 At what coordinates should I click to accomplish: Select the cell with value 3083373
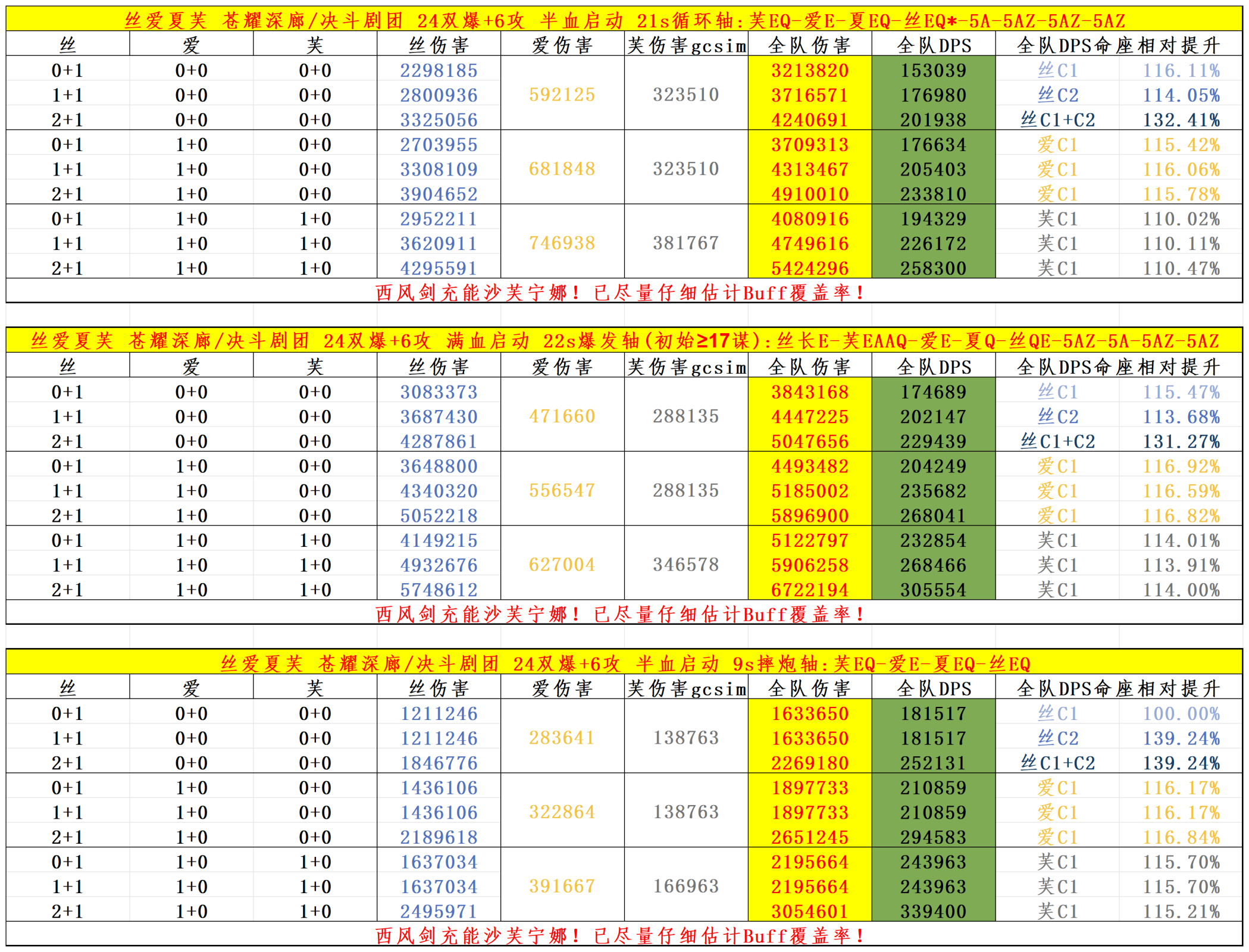click(x=439, y=392)
